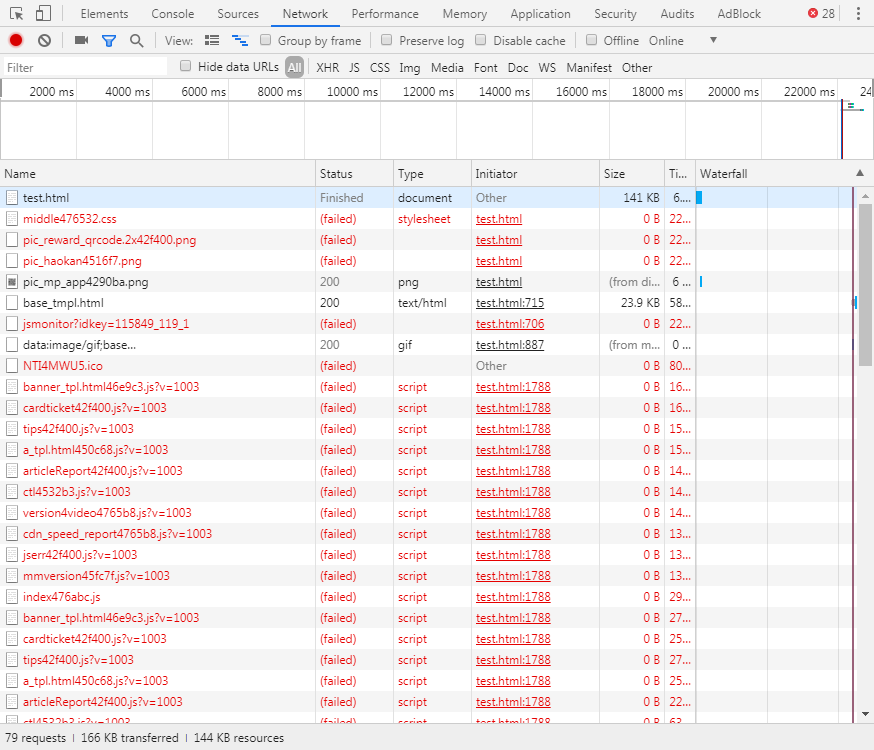Switch to the Console tab

click(x=173, y=14)
